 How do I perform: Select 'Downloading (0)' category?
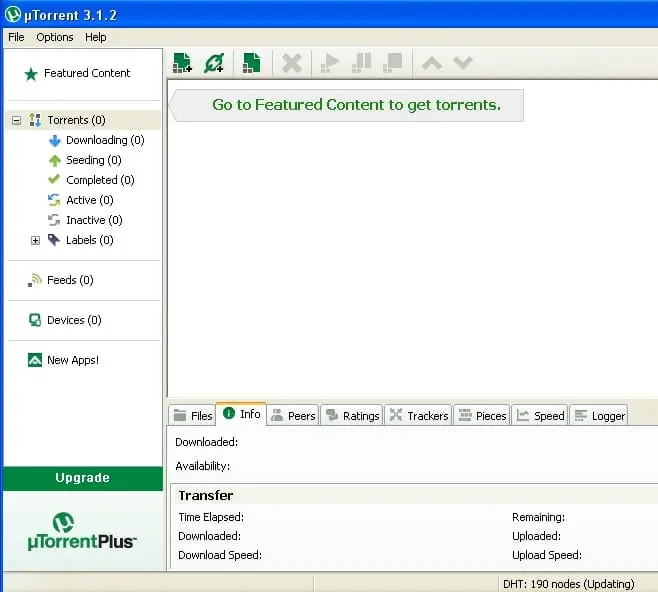point(105,140)
